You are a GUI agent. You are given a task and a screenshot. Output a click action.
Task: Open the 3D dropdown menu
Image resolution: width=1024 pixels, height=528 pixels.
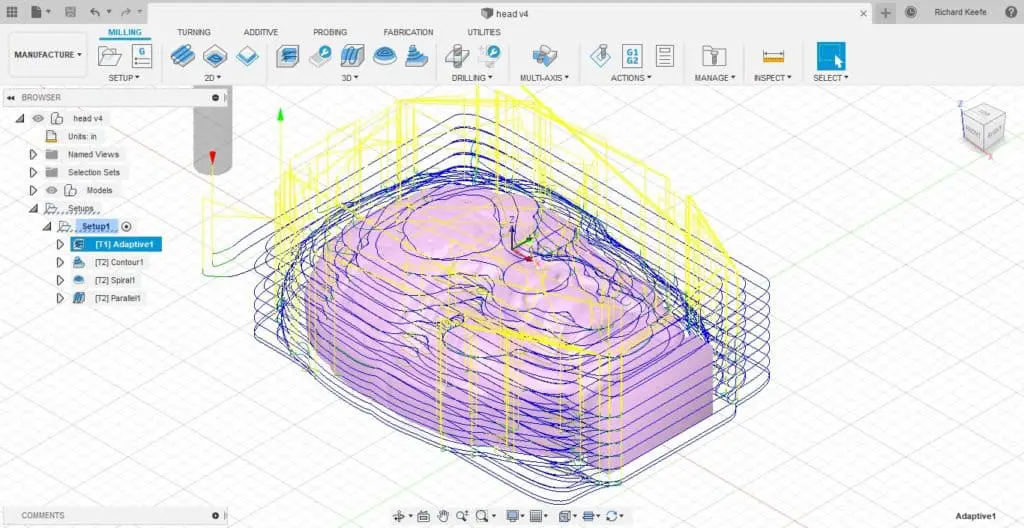[350, 78]
